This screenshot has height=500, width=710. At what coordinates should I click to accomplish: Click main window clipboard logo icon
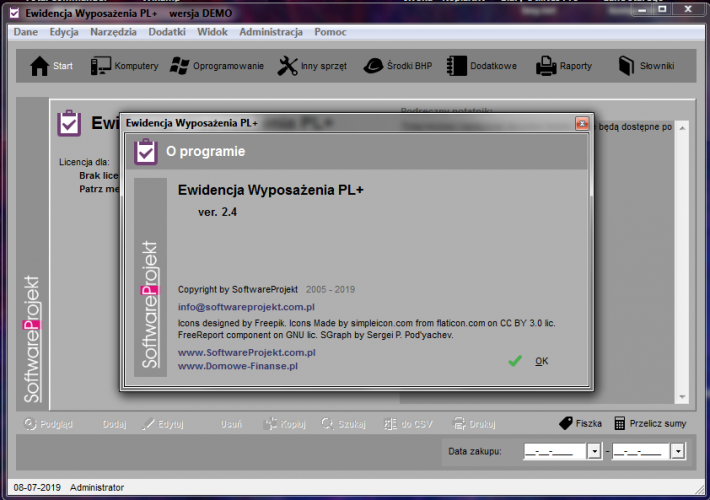[69, 123]
